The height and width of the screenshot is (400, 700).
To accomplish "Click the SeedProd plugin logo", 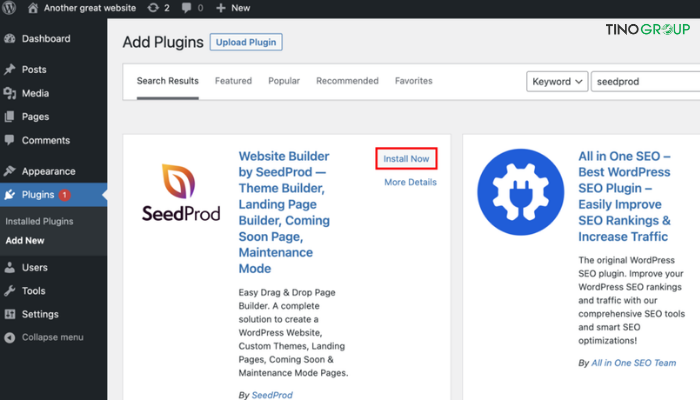I will point(181,193).
